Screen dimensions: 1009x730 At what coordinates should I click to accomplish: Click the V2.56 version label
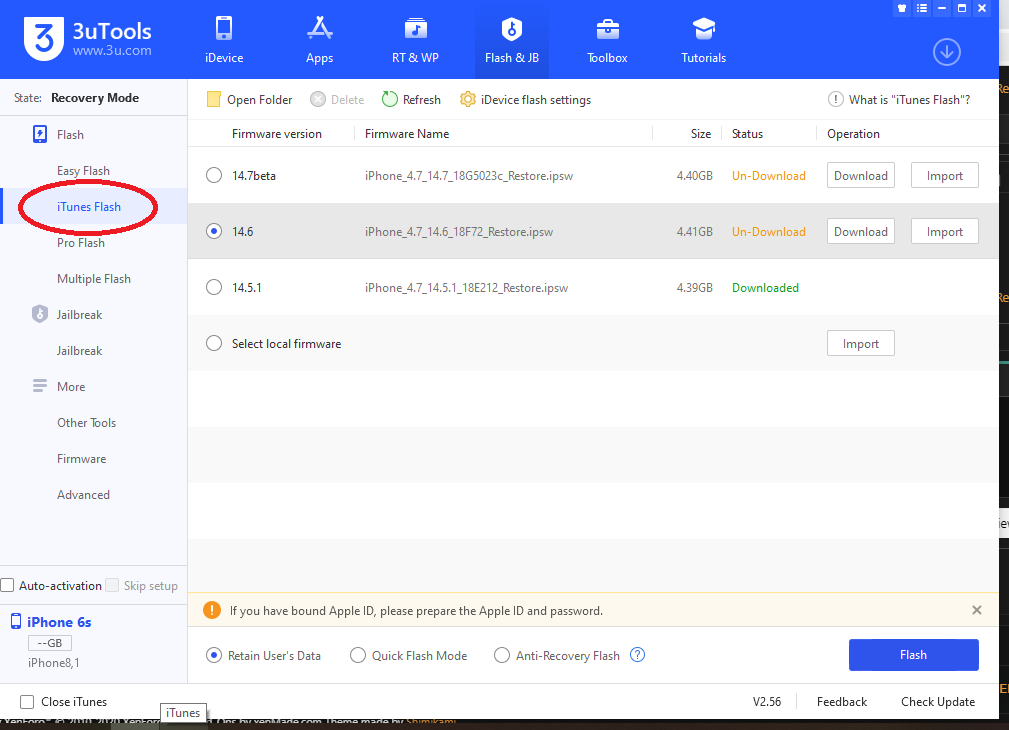pos(767,702)
